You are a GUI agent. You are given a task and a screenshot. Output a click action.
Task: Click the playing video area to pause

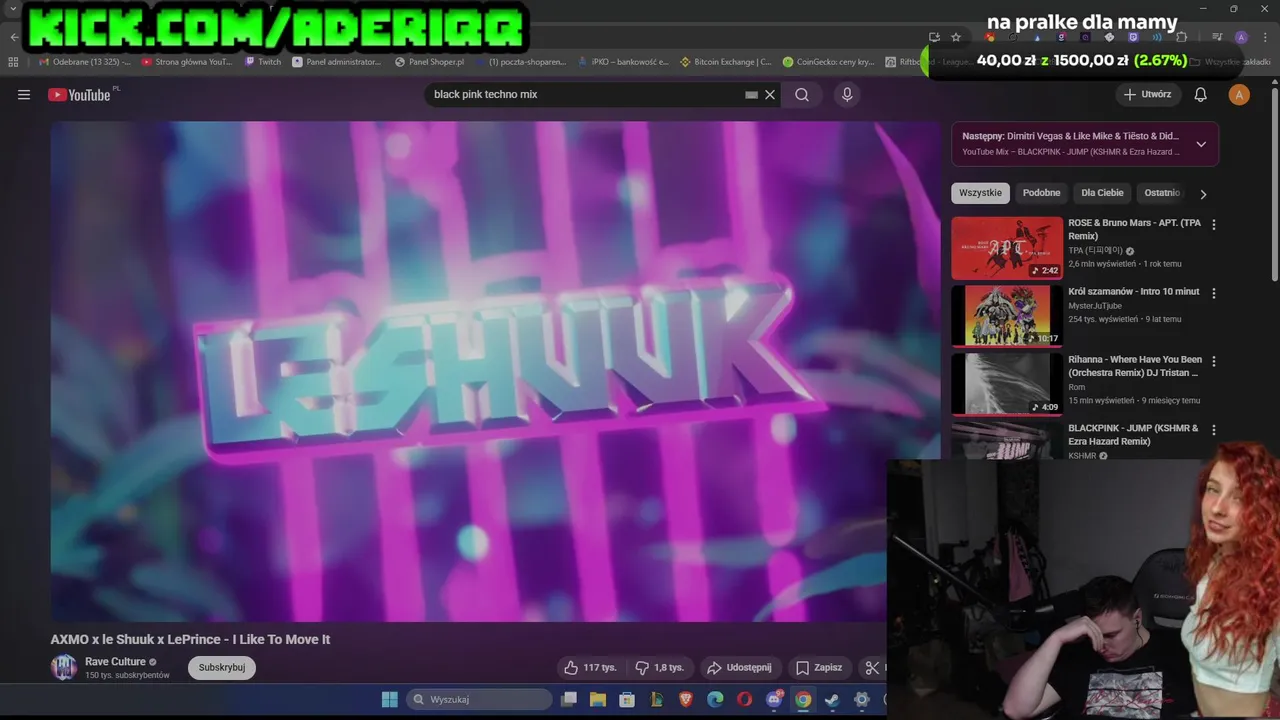(495, 371)
